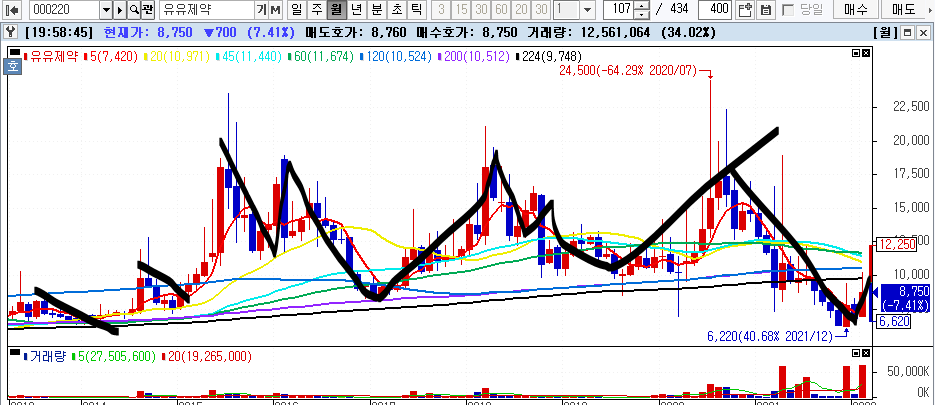Click the 6,620 price axis label
This screenshot has width=935, height=405.
coord(892,322)
